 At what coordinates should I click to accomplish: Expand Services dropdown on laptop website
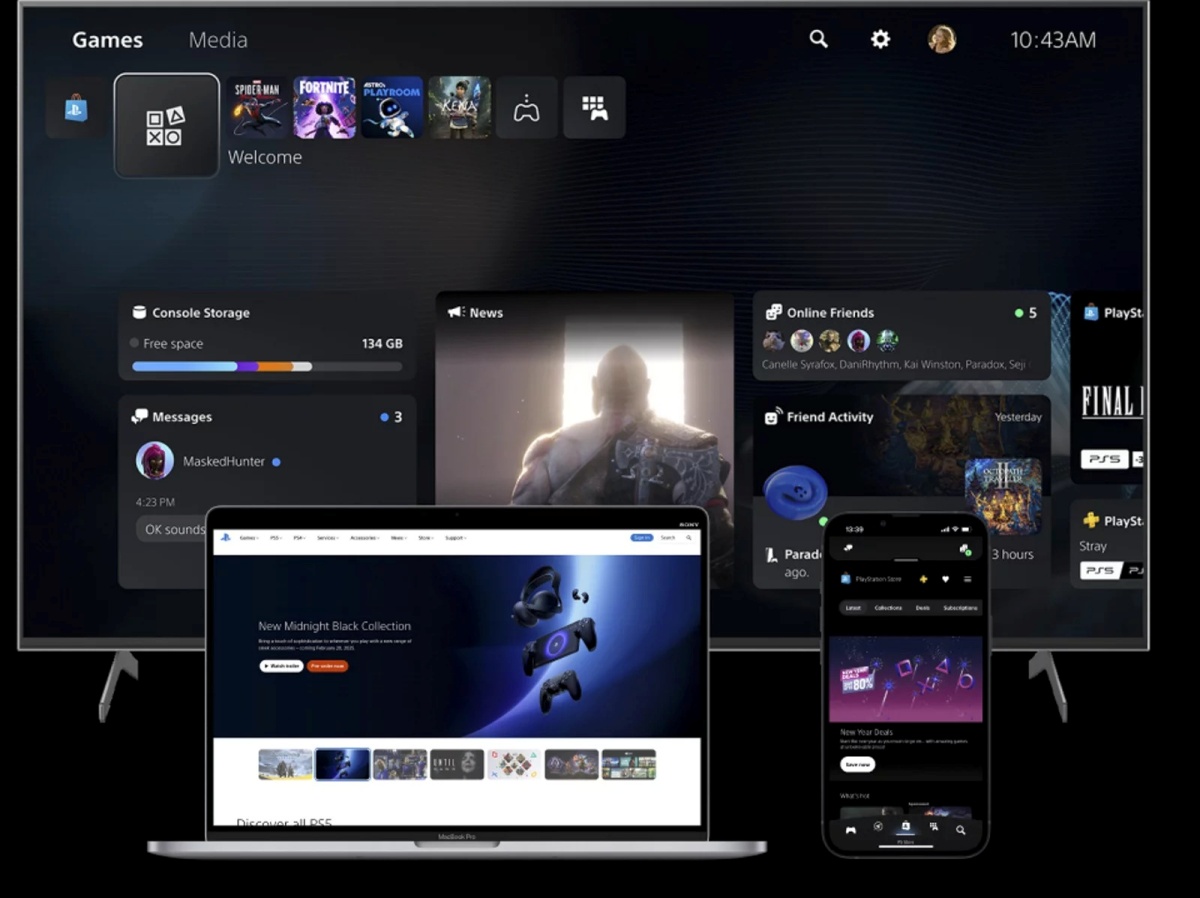tap(327, 538)
